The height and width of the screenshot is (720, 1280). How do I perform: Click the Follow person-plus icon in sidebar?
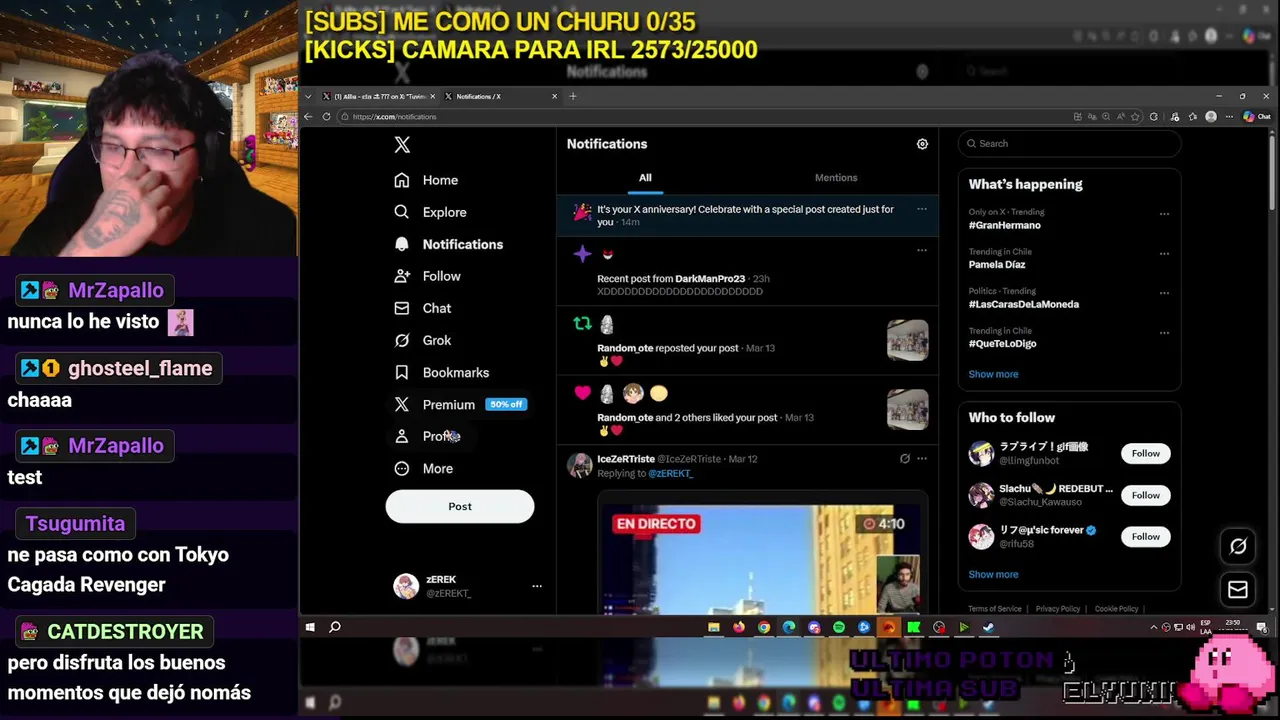coord(402,276)
